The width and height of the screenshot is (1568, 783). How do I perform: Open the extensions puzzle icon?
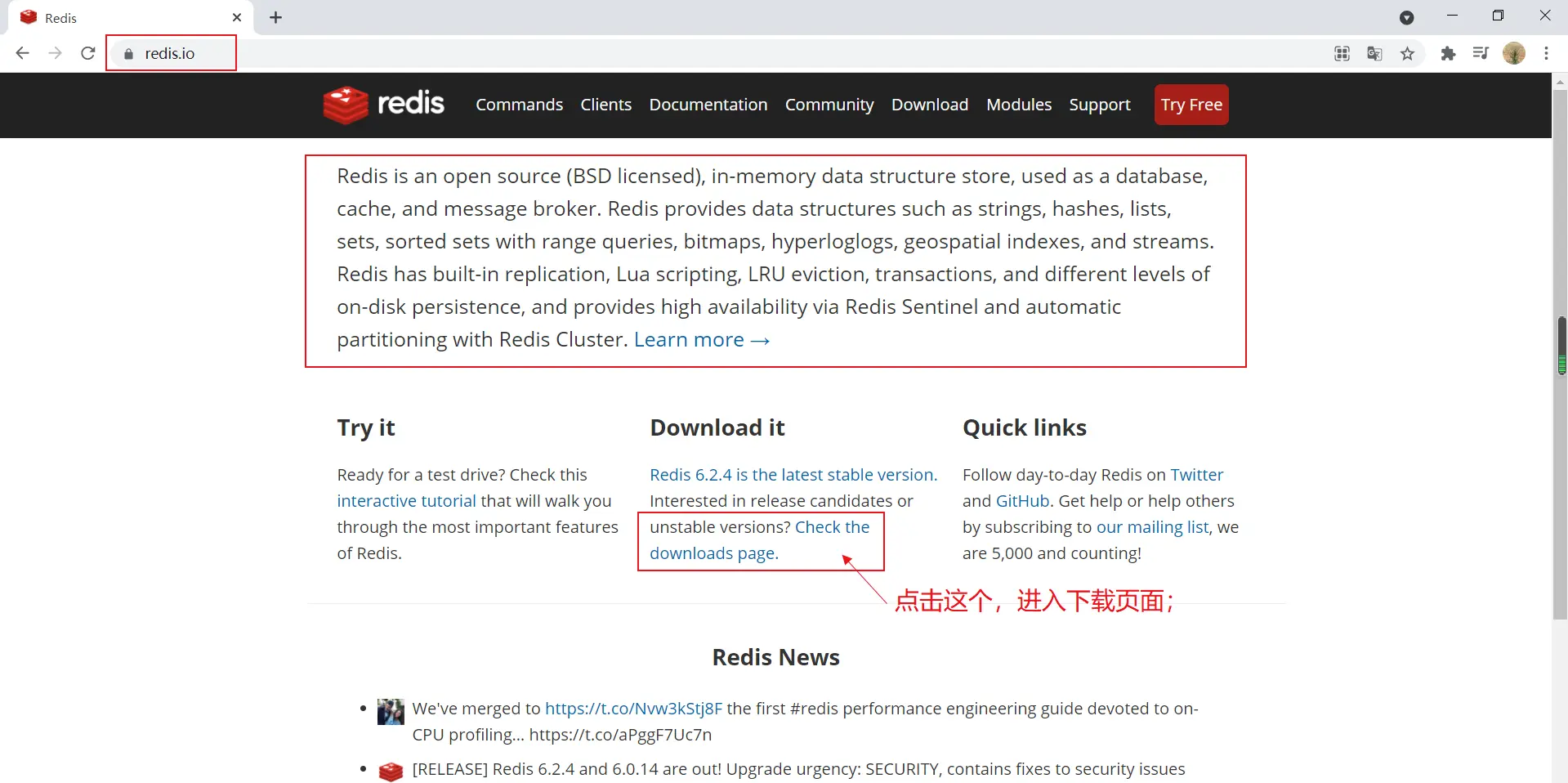coord(1448,54)
